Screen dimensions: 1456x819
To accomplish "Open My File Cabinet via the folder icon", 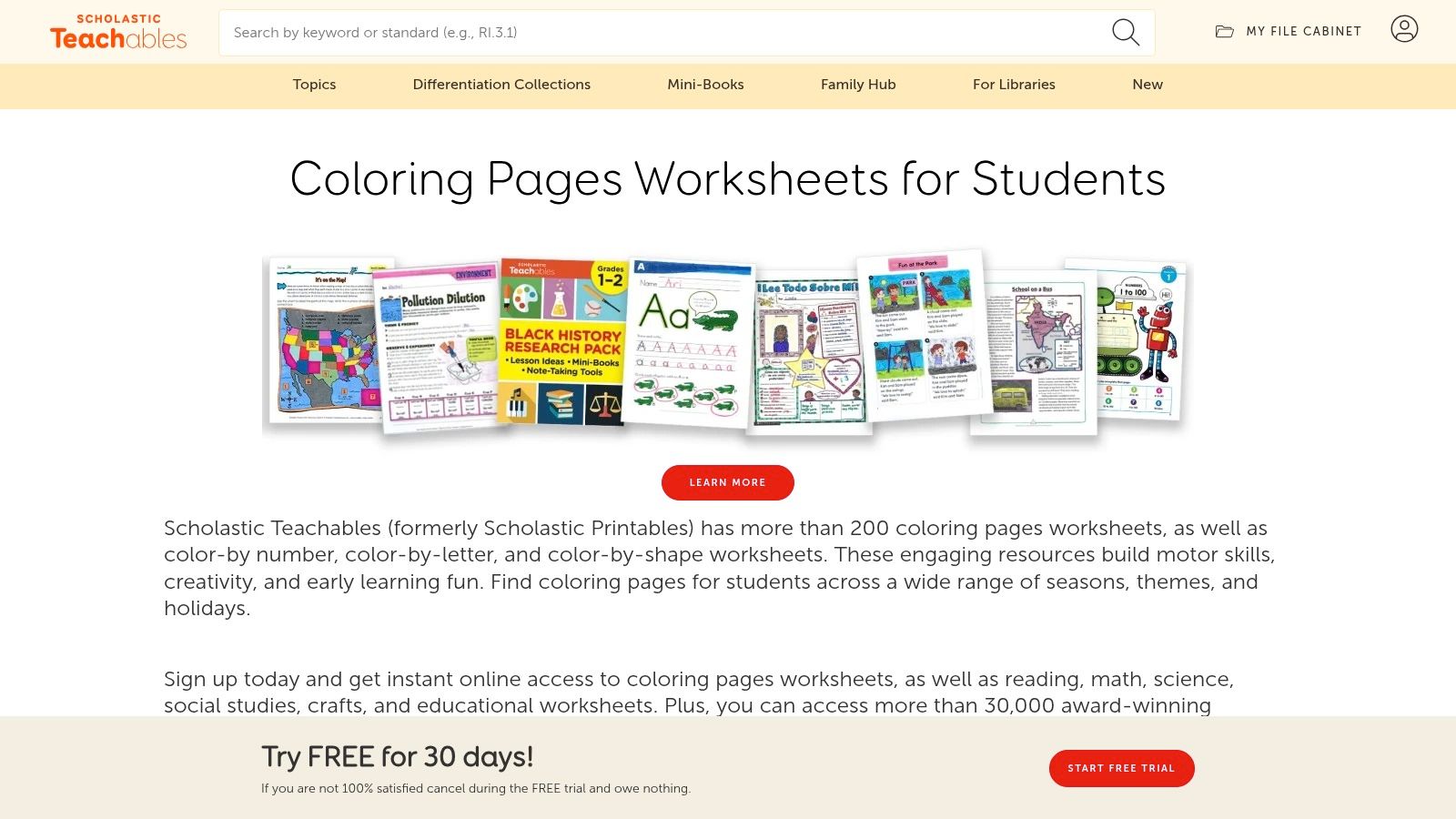I will pyautogui.click(x=1224, y=30).
